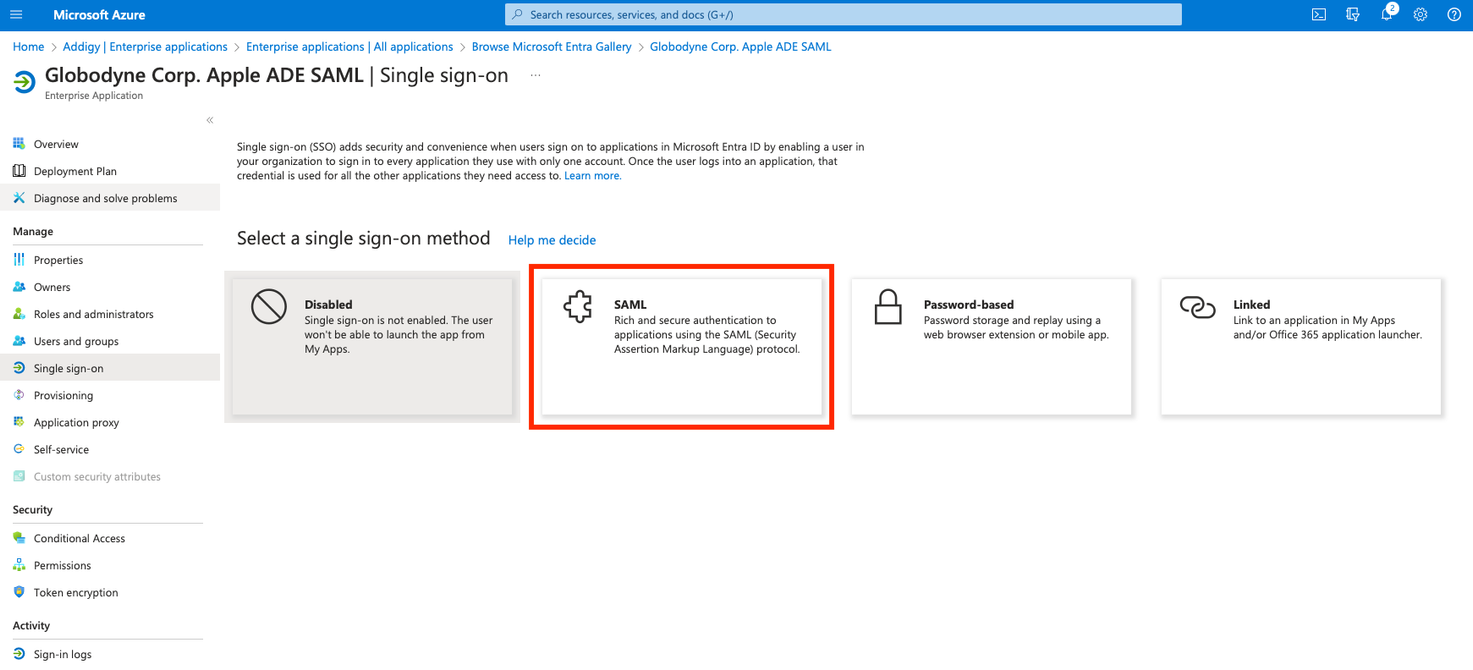Open Permissions menu item
The image size is (1473, 670).
point(62,565)
